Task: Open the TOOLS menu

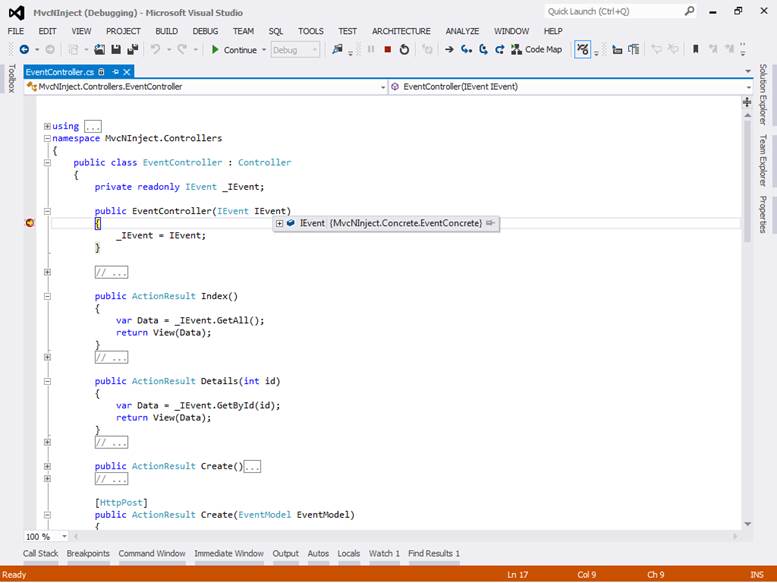Action: click(x=311, y=31)
